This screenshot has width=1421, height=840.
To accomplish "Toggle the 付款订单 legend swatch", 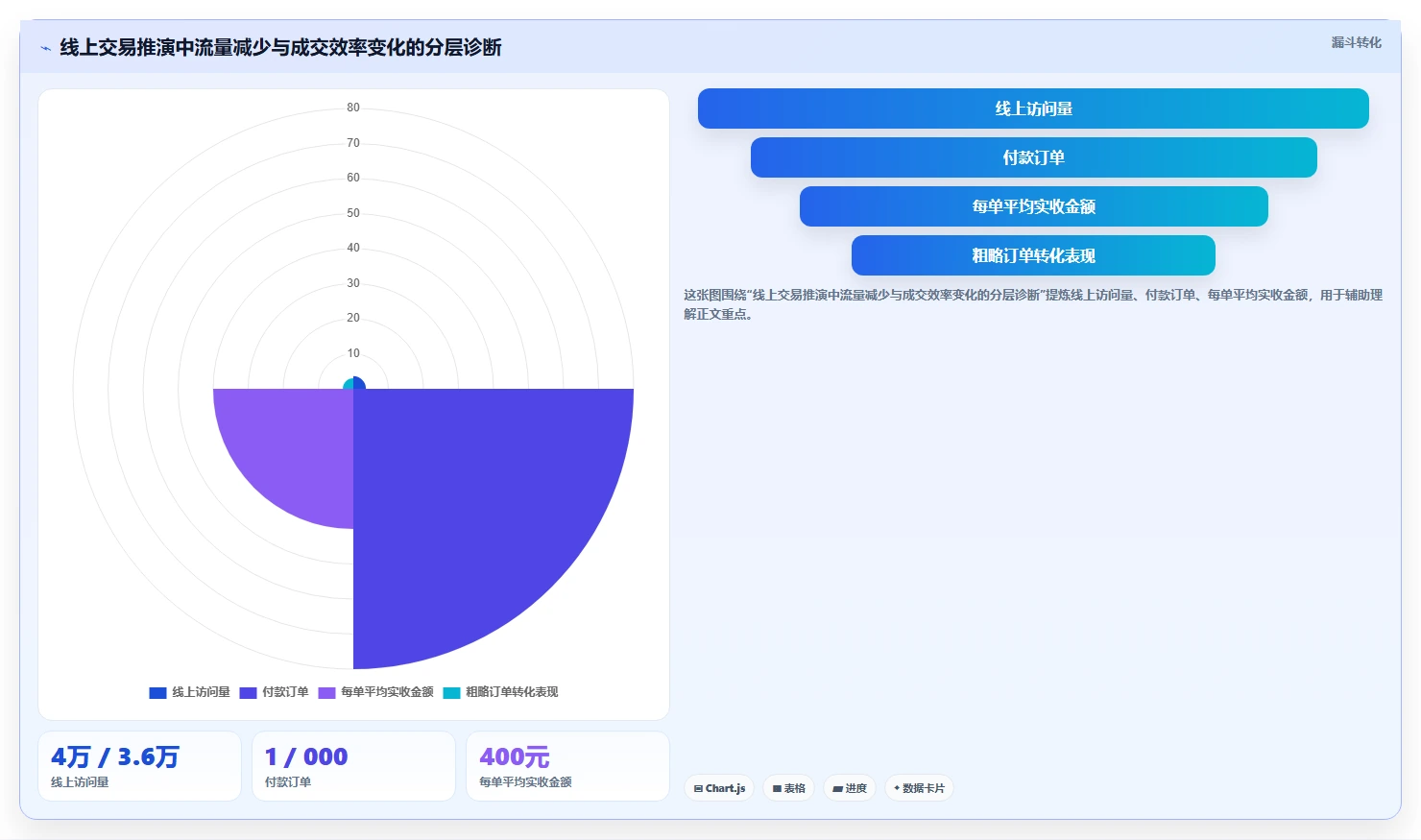I will (248, 692).
